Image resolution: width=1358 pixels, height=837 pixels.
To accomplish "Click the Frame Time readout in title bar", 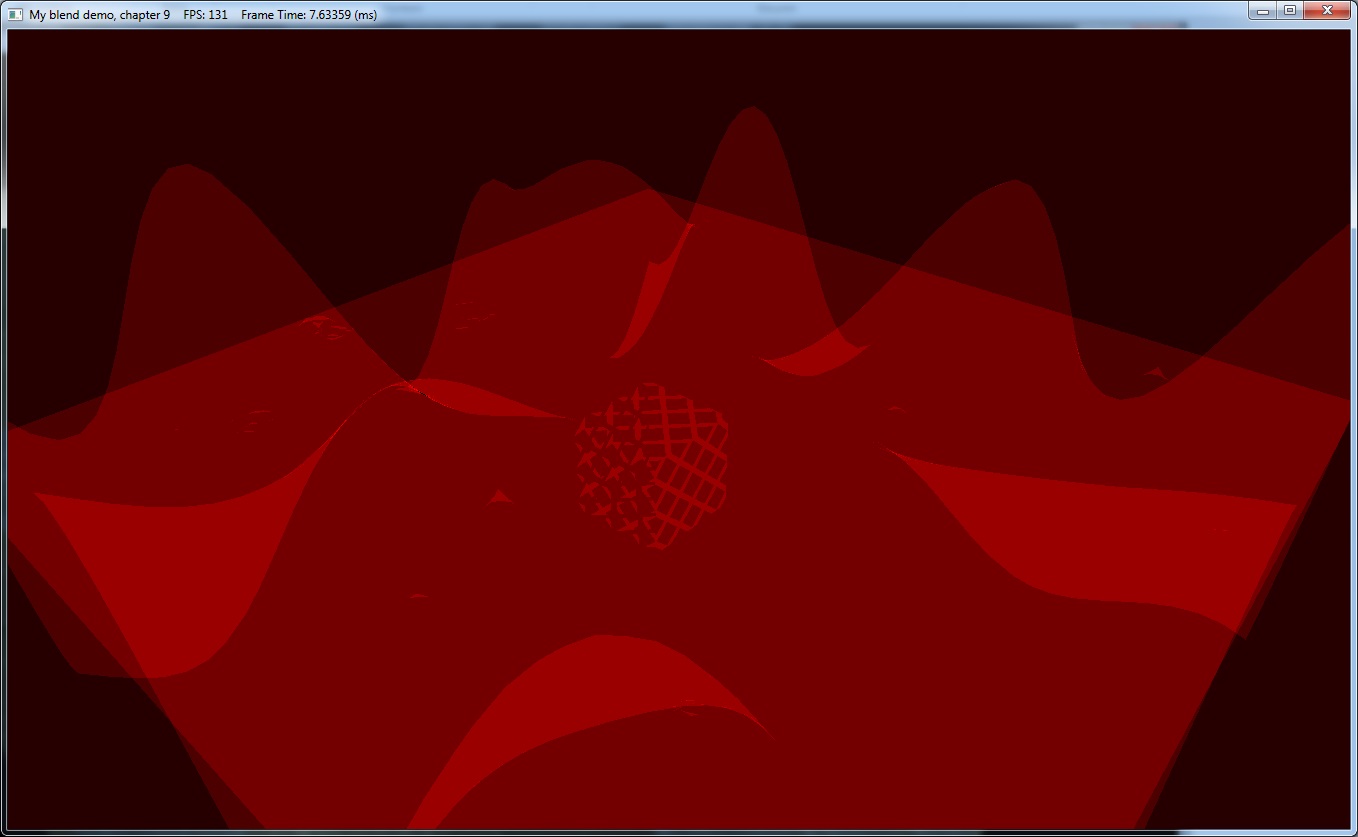I will coord(309,15).
